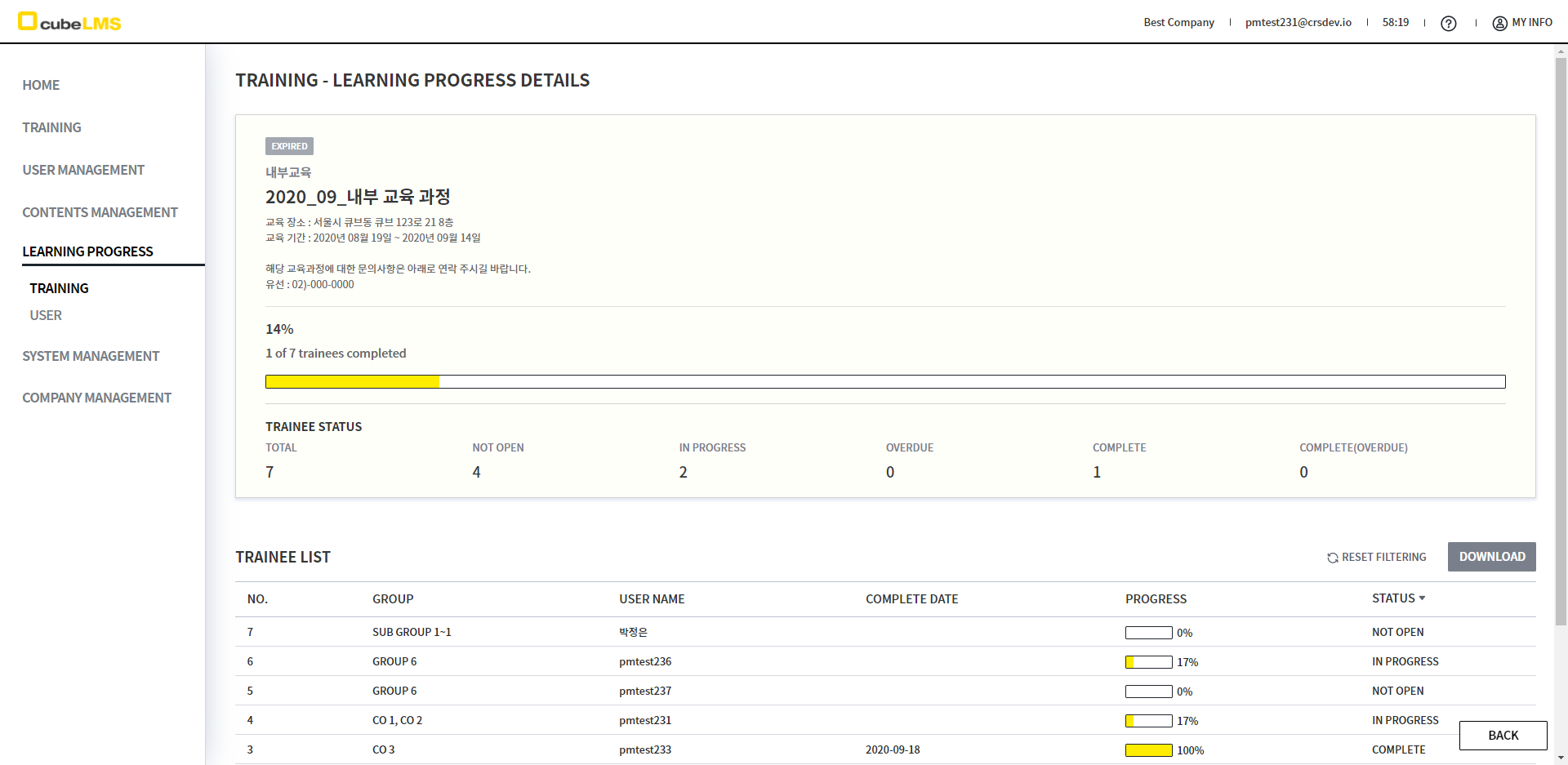Open SYSTEM MANAGEMENT menu

91,356
